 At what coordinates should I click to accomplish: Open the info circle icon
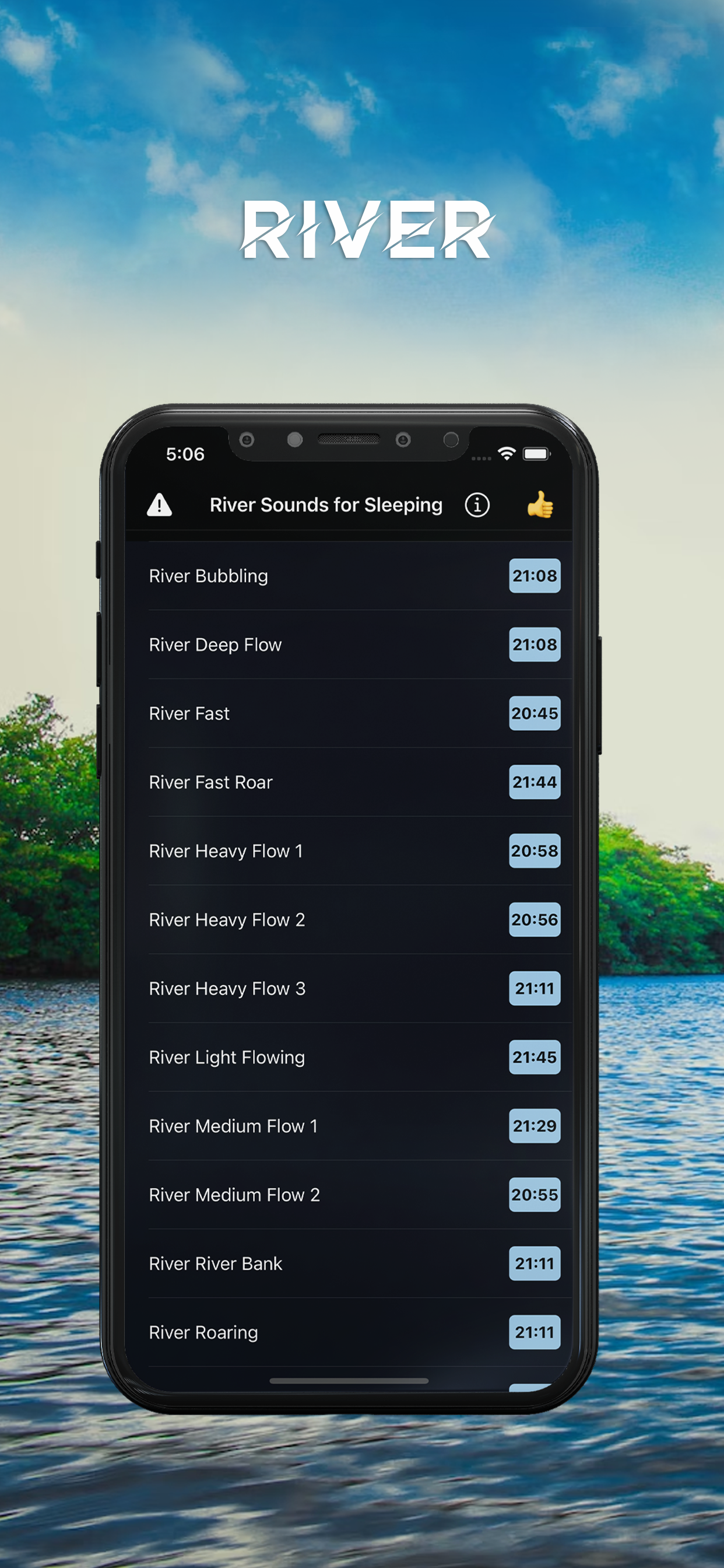(477, 505)
